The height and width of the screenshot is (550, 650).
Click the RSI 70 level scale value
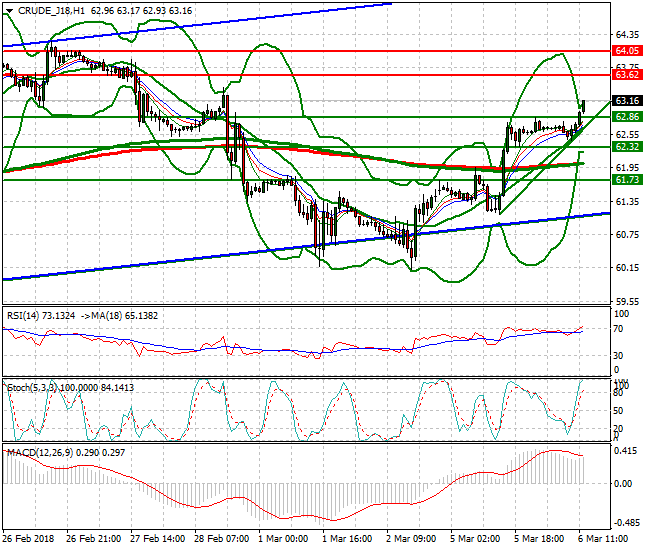618,329
